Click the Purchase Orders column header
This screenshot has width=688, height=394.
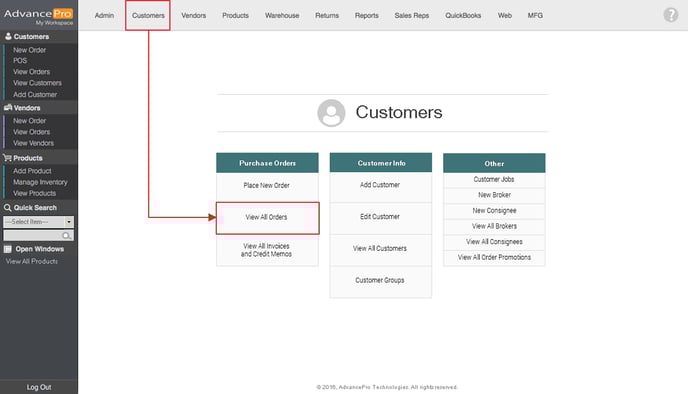tap(267, 163)
